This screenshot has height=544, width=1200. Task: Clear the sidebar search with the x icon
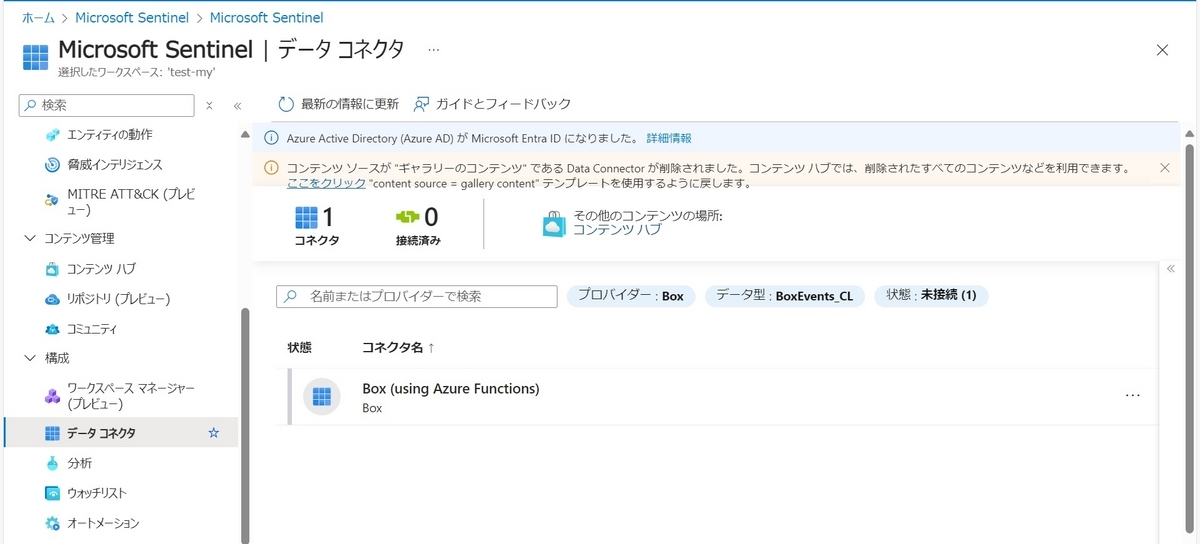pos(209,105)
